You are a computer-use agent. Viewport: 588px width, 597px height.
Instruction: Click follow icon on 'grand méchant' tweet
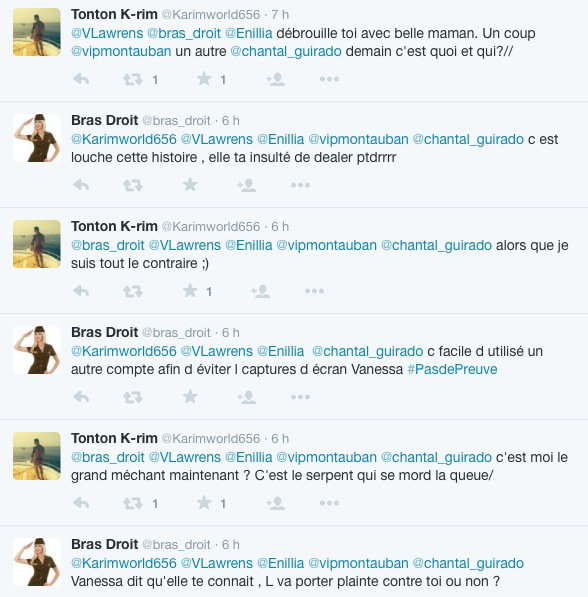coord(275,503)
